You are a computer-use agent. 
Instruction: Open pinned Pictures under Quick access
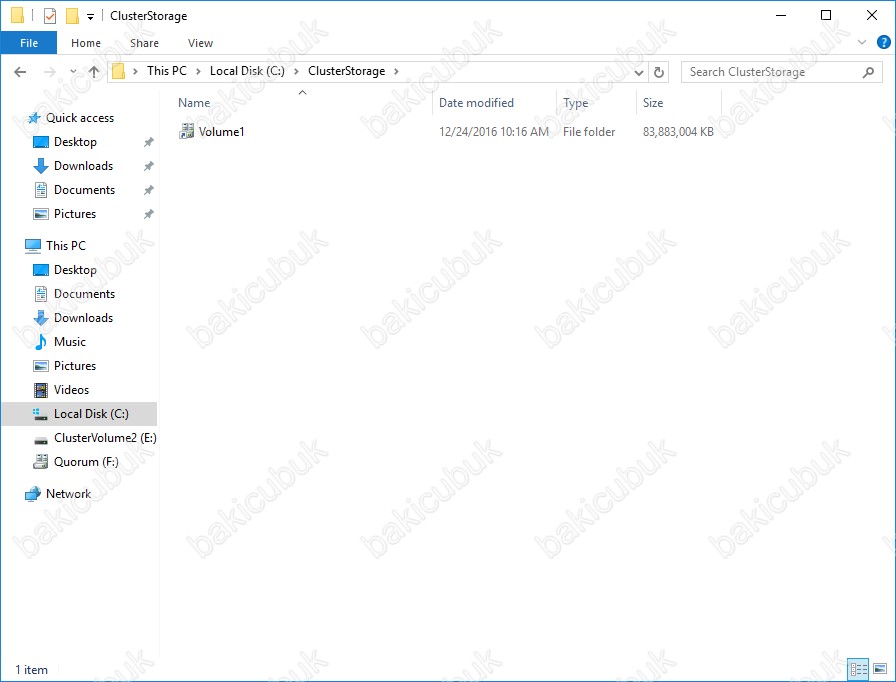(x=75, y=214)
